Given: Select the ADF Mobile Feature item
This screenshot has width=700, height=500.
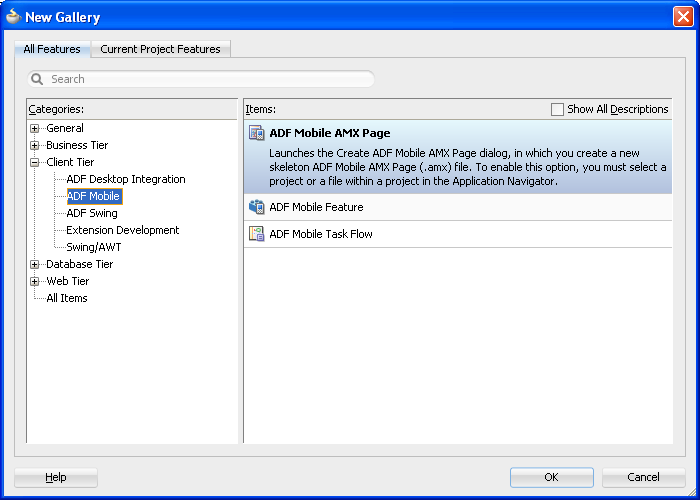Looking at the screenshot, I should tap(458, 207).
